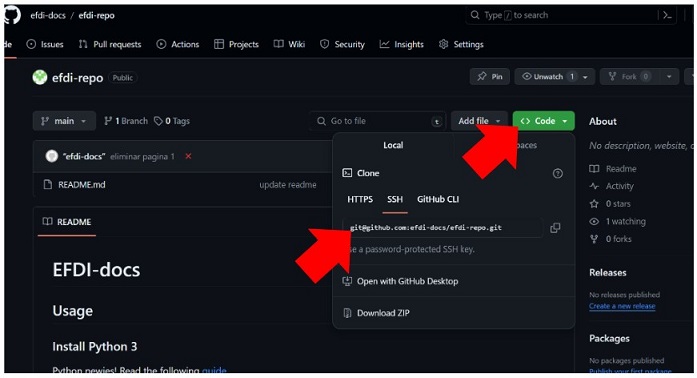The width and height of the screenshot is (697, 378).
Task: Copy the SSH clone URL
Action: pos(555,228)
